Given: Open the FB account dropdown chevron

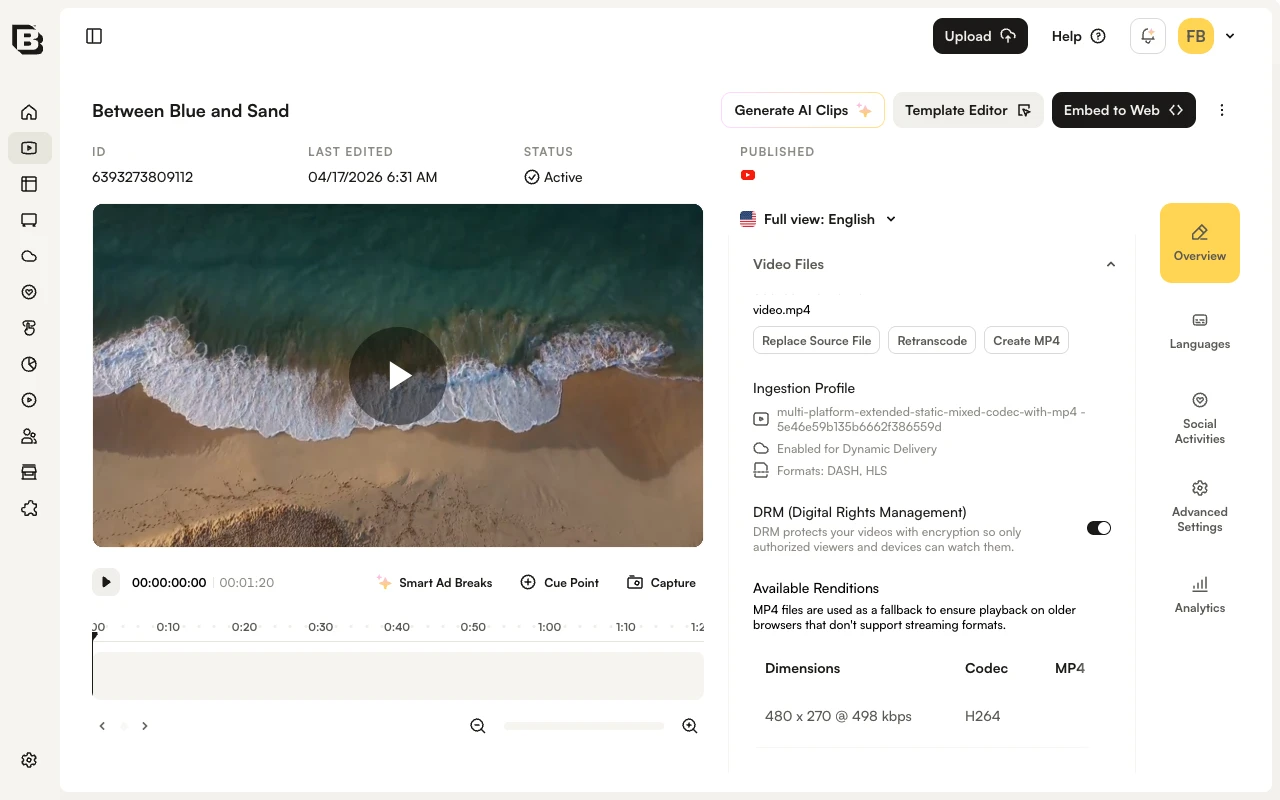Looking at the screenshot, I should point(1230,36).
